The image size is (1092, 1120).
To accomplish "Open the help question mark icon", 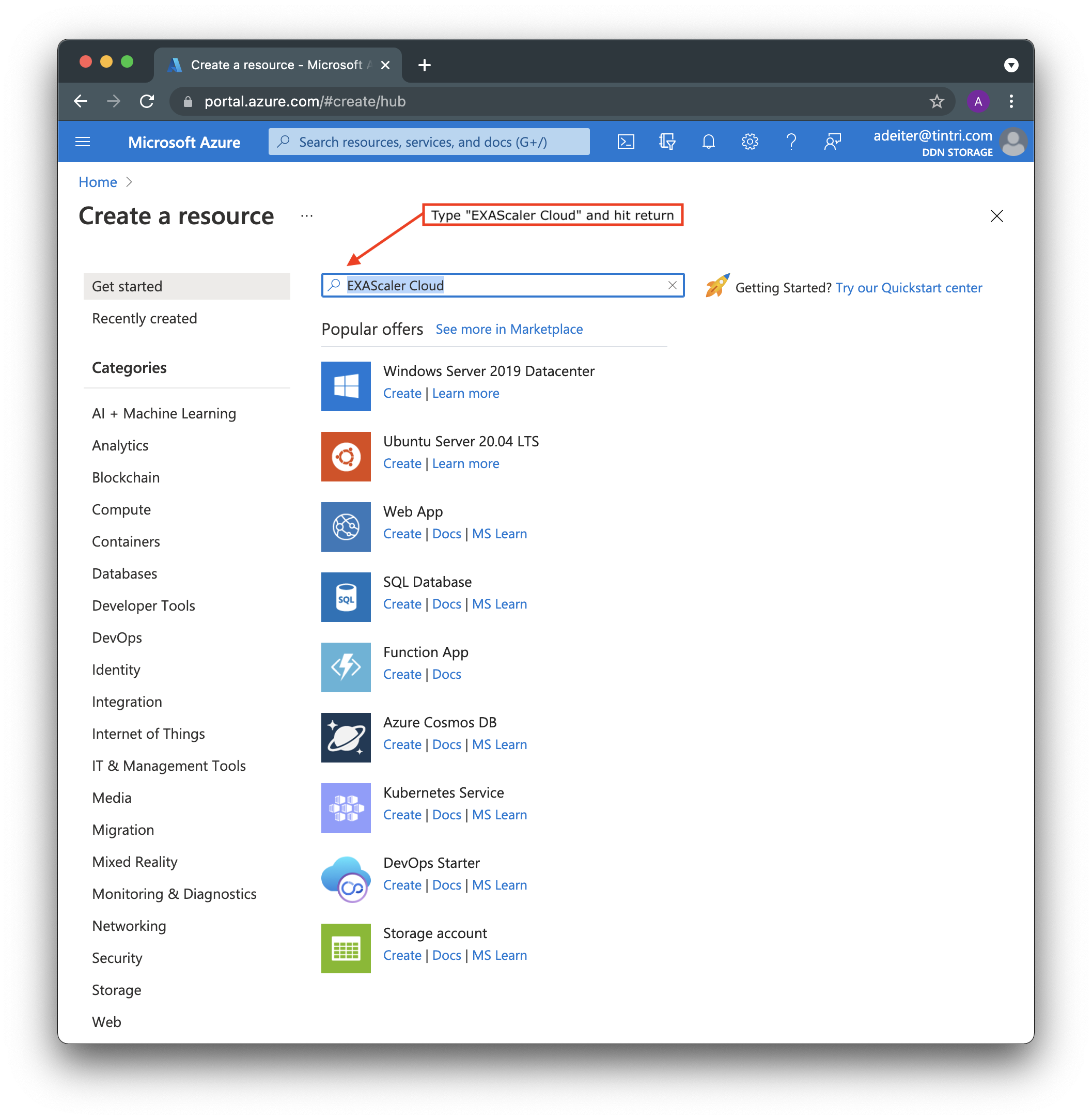I will pos(791,142).
